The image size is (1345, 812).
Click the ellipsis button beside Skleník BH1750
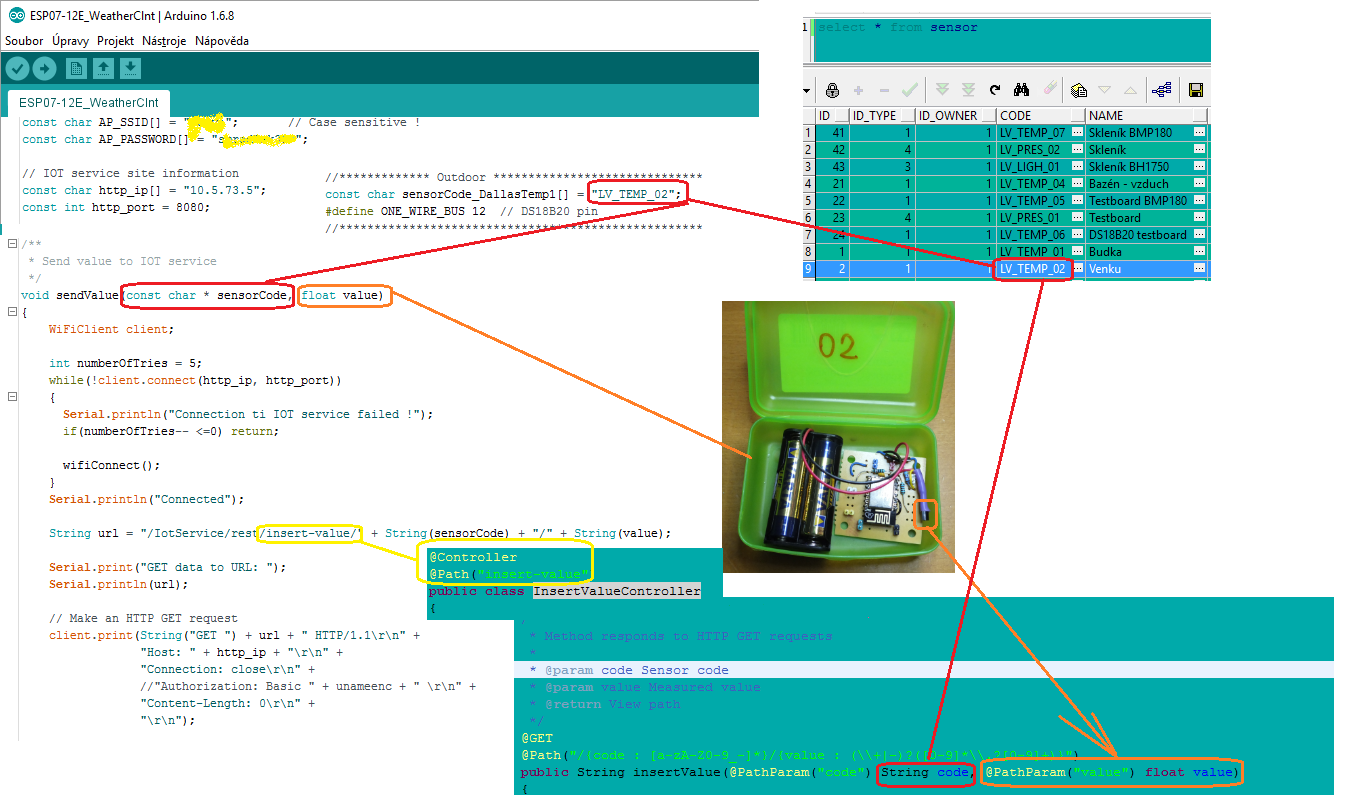coord(1199,166)
